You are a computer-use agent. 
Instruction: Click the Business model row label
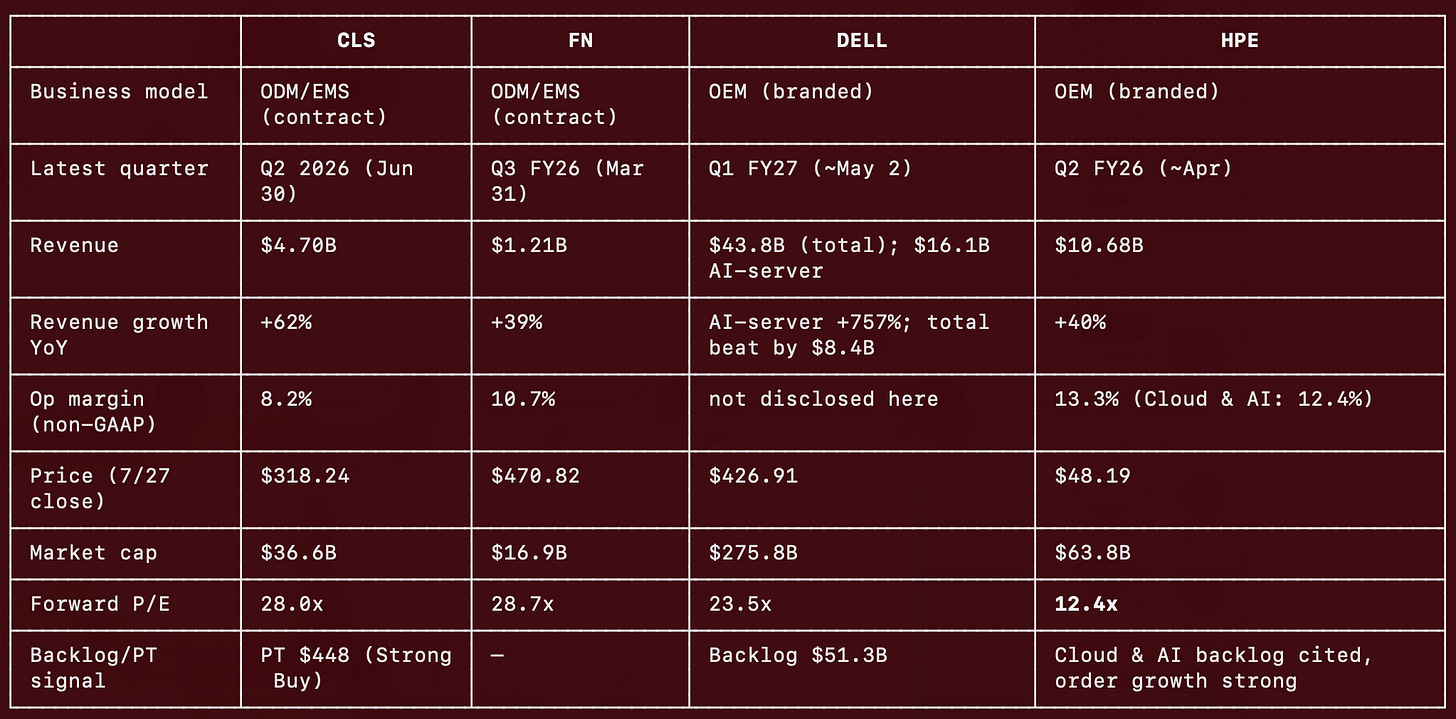[119, 91]
